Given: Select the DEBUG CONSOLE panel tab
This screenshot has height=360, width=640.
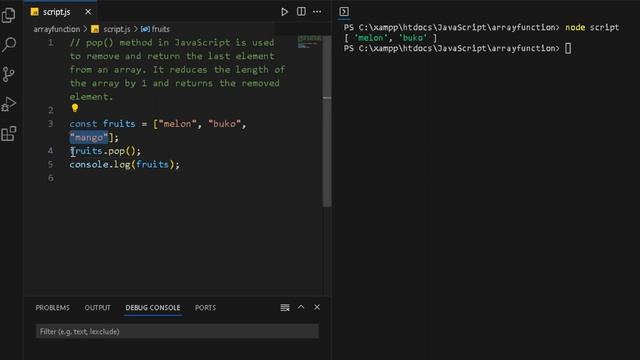Looking at the screenshot, I should pos(153,308).
